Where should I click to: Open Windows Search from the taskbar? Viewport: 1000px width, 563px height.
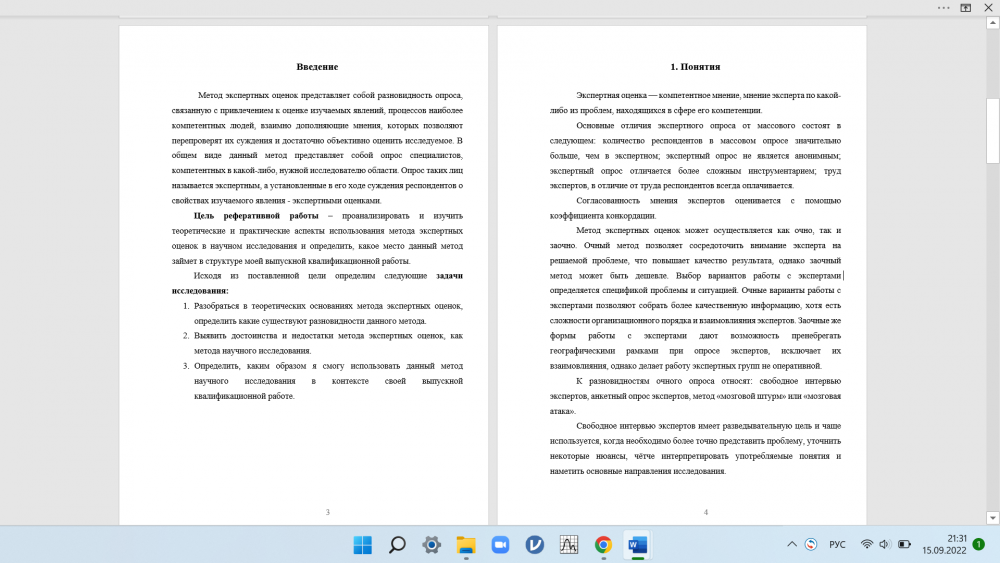pyautogui.click(x=397, y=545)
